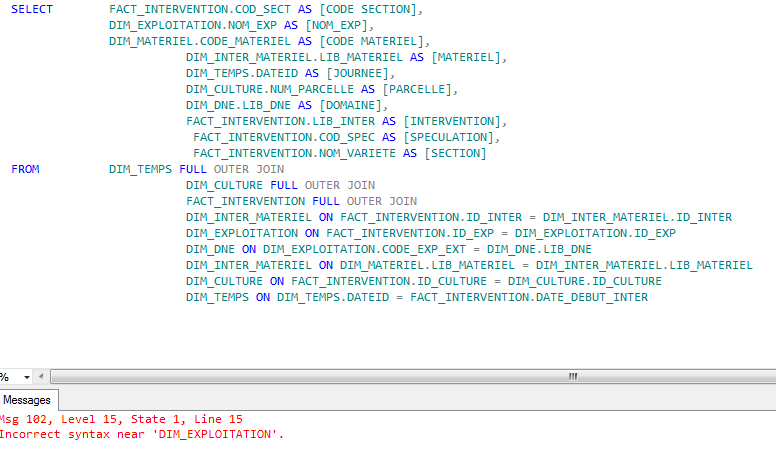Click the [SECTION] alias
Image resolution: width=776 pixels, height=464 pixels.
[455, 153]
